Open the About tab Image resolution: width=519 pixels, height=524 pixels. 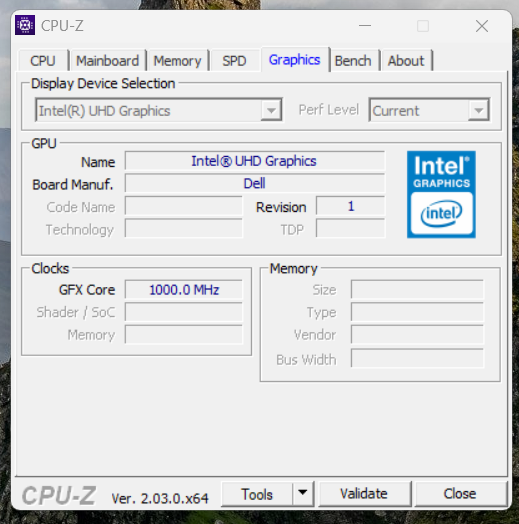406,61
